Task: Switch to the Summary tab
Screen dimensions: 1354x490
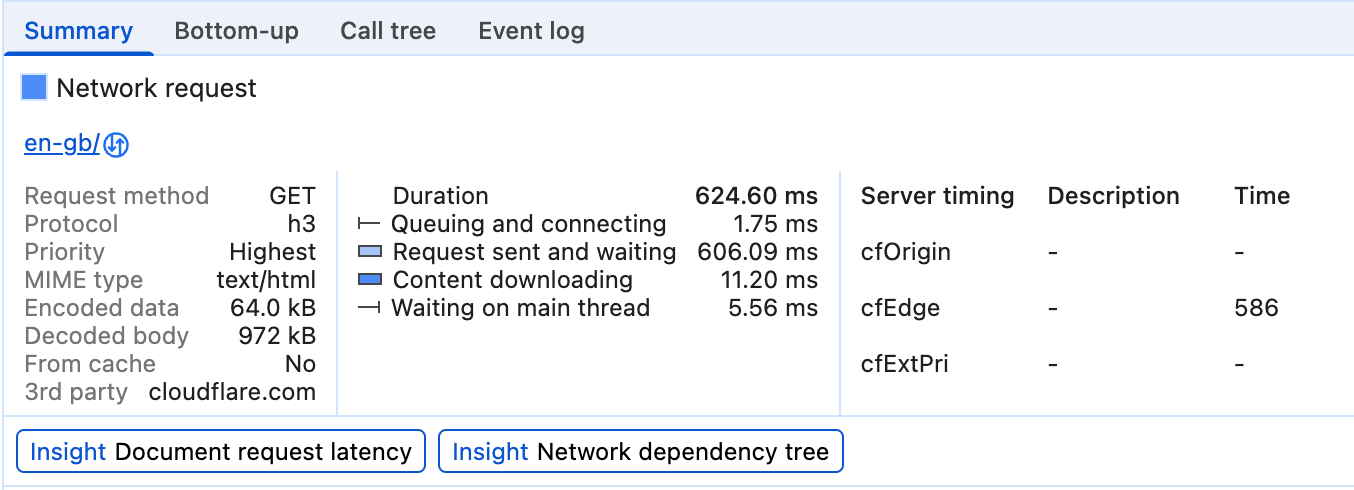Action: click(78, 31)
